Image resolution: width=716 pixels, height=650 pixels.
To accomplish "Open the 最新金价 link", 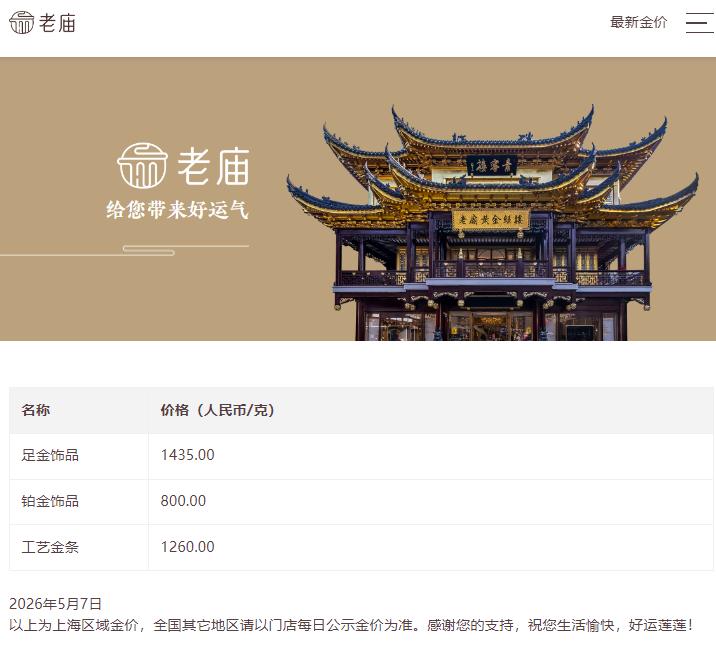I will click(x=638, y=22).
